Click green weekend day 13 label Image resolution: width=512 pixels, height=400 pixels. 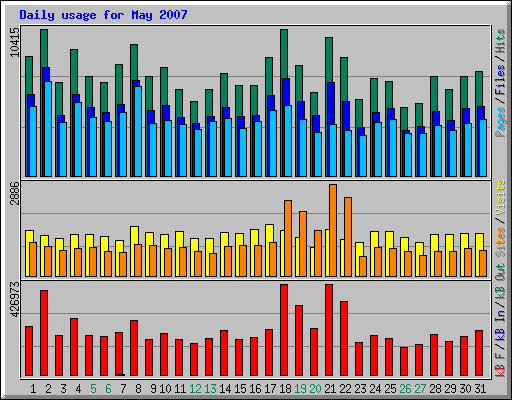210,389
